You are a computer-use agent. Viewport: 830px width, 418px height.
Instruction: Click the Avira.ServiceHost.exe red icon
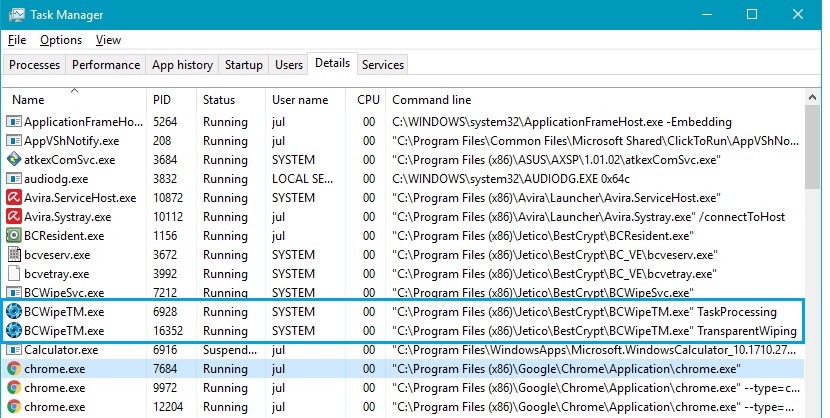[x=14, y=198]
